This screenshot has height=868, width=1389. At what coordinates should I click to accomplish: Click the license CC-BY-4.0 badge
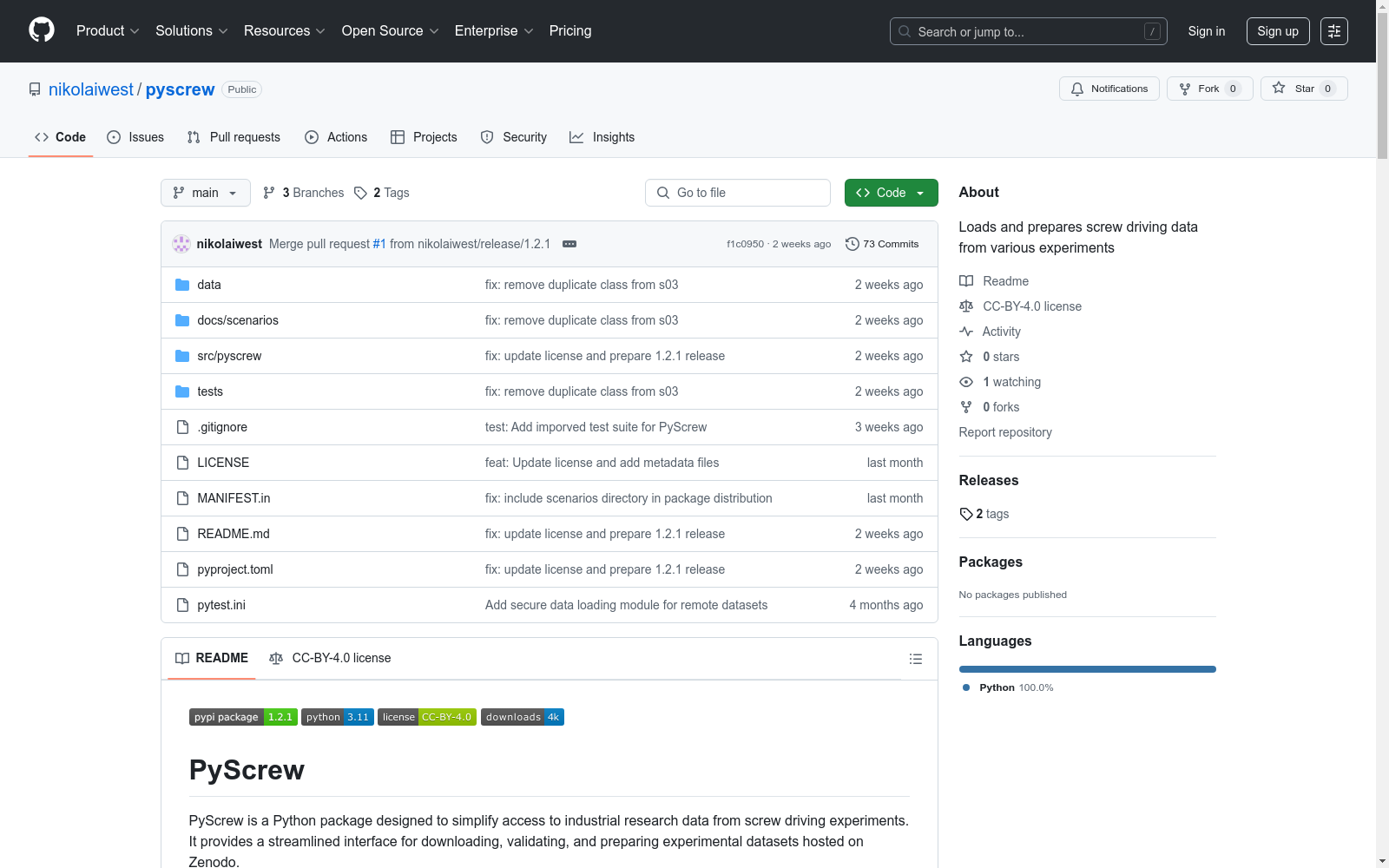(x=427, y=717)
